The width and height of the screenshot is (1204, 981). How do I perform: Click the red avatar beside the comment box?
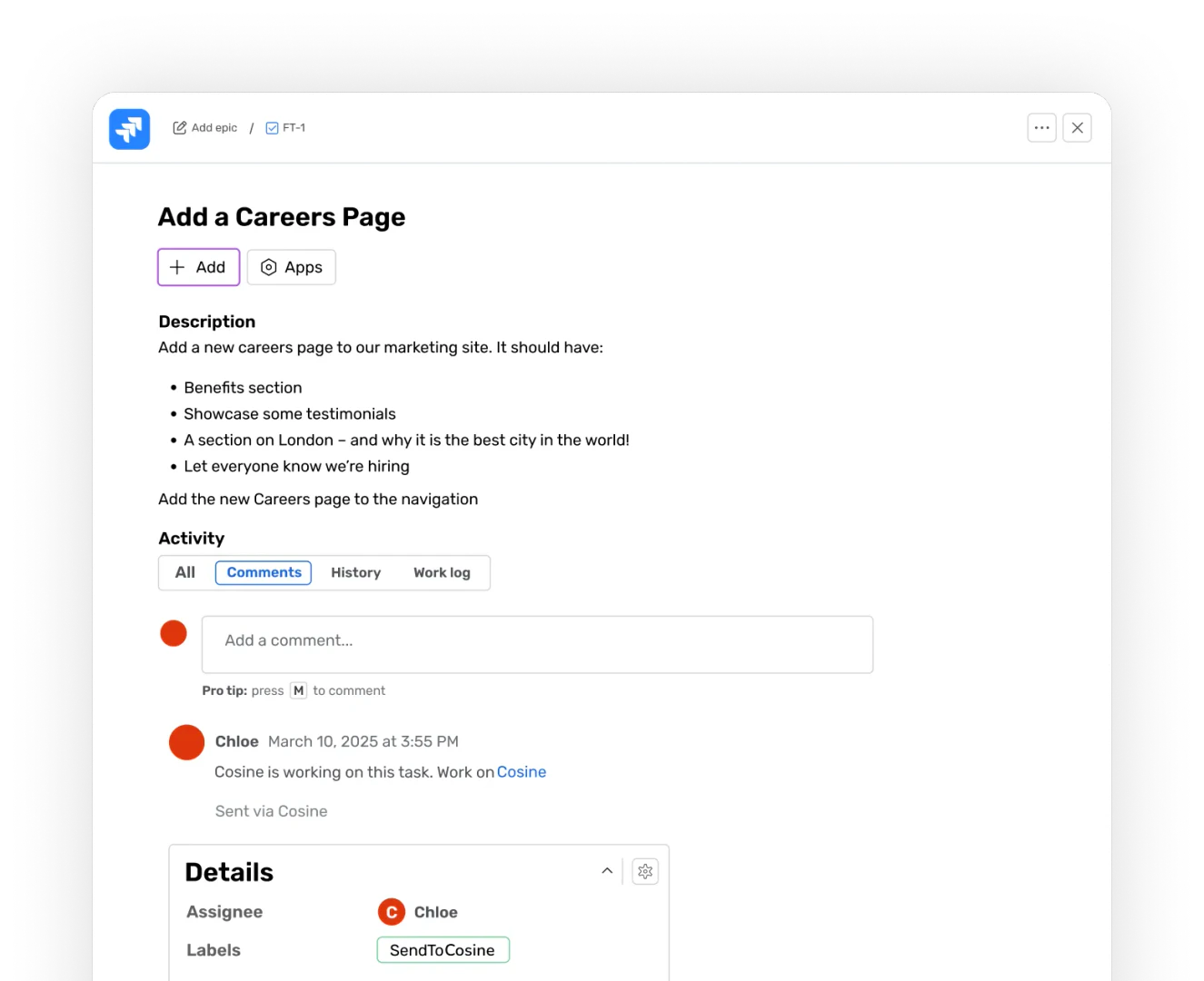click(x=174, y=632)
